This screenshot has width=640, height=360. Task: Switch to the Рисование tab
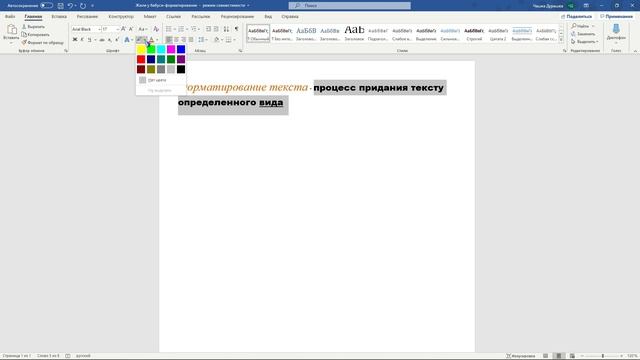click(87, 17)
